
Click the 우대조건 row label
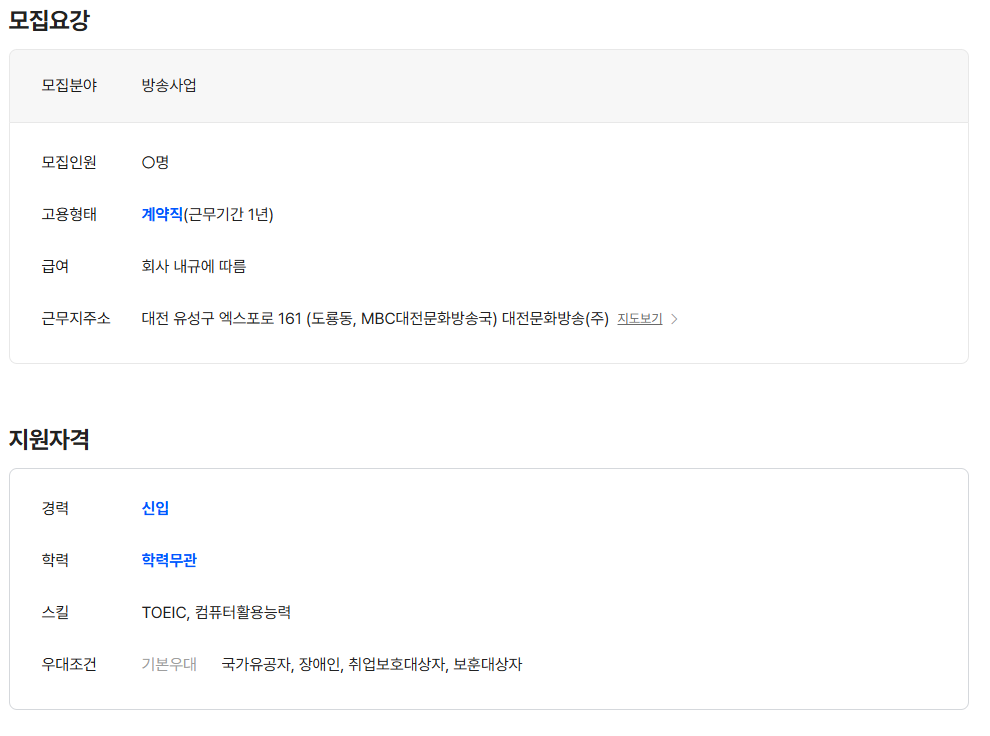coord(69,664)
